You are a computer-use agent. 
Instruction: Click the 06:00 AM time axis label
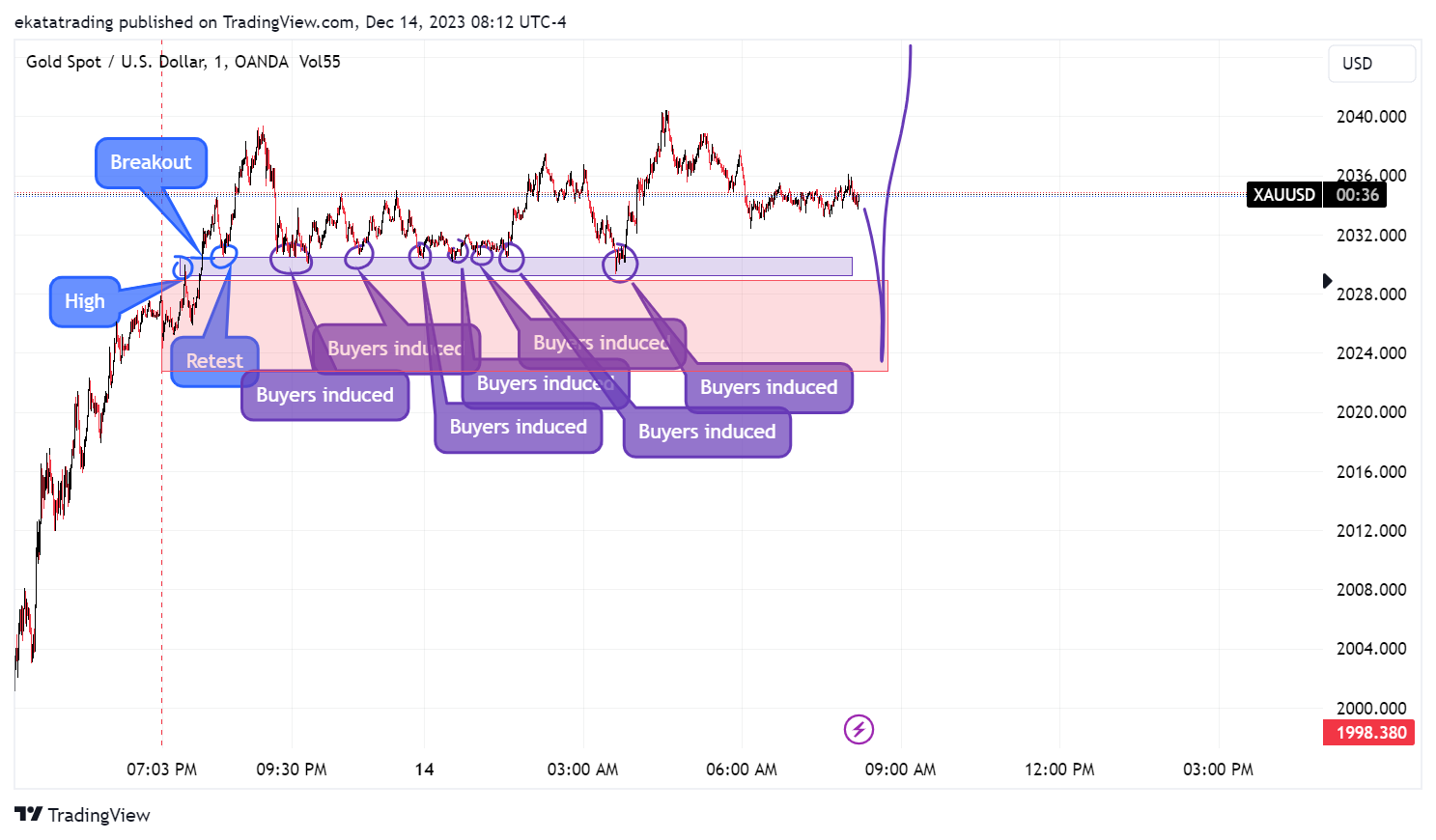pos(742,770)
